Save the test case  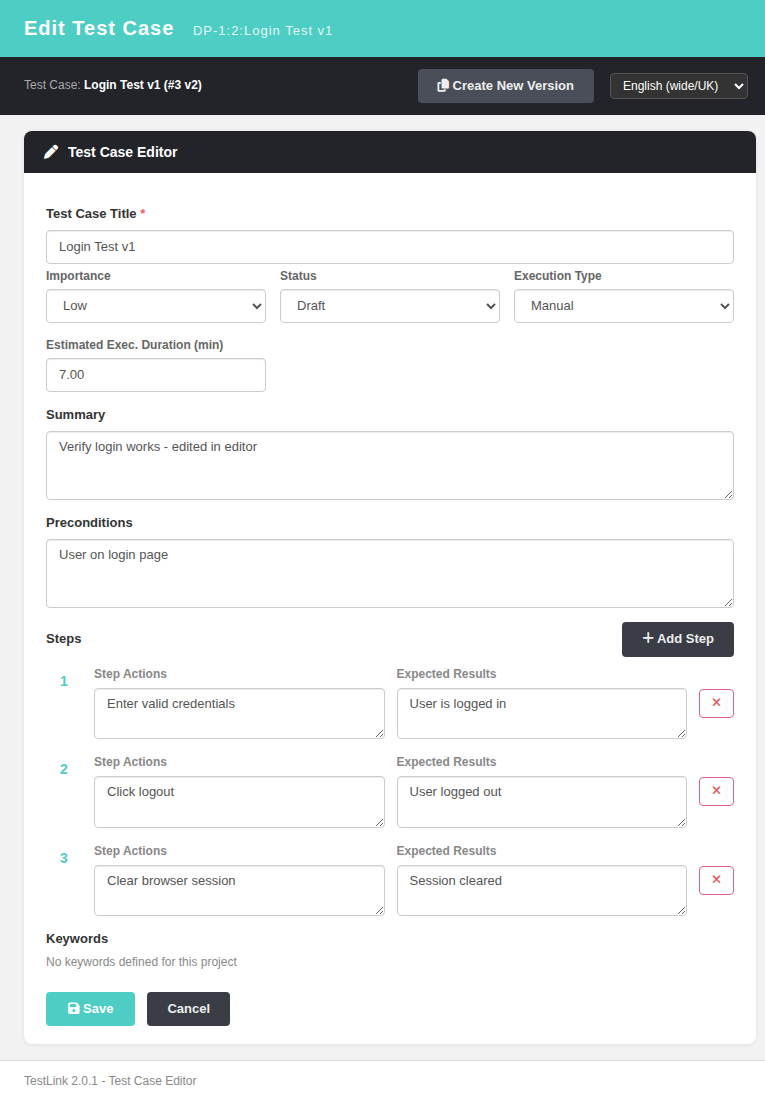coord(90,1009)
